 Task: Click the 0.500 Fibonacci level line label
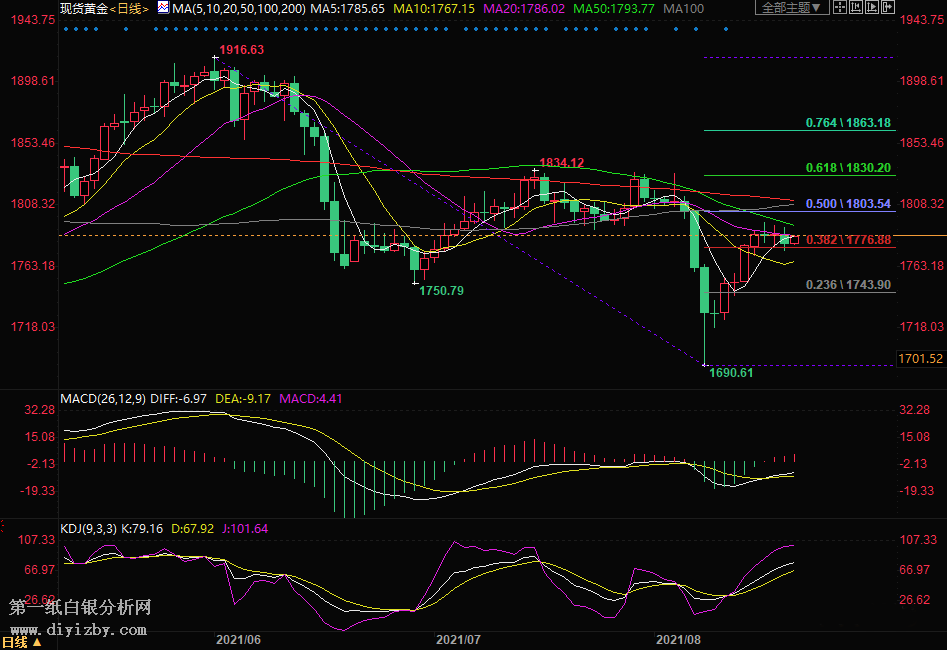click(x=848, y=204)
